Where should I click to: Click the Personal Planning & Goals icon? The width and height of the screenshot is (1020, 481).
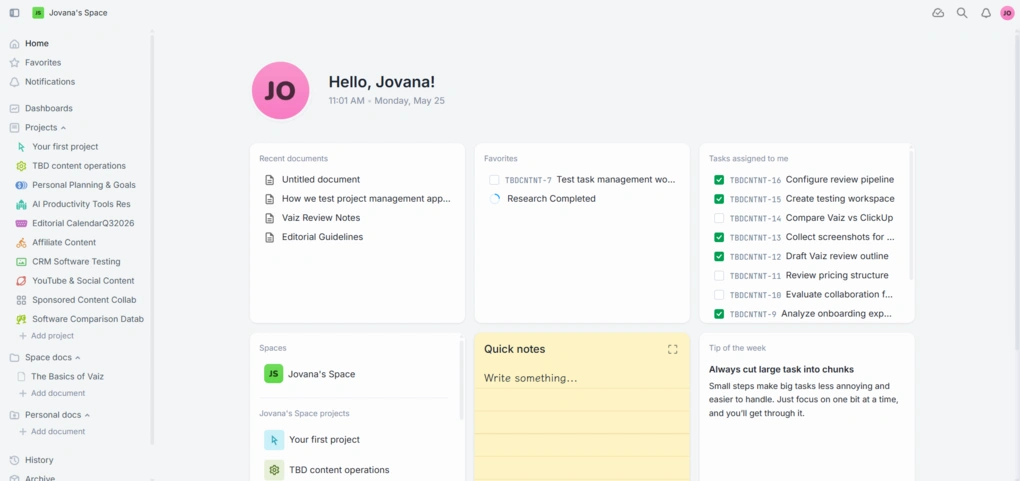point(21,186)
